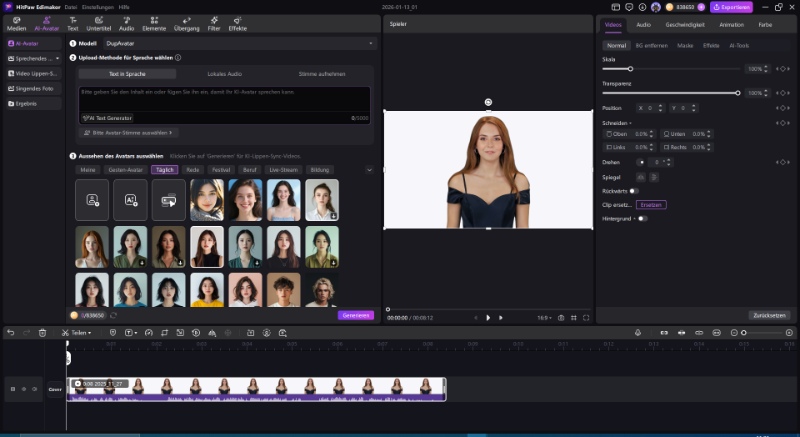Open the Untertitel tool section
Image resolution: width=800 pixels, height=437 pixels.
click(x=99, y=24)
